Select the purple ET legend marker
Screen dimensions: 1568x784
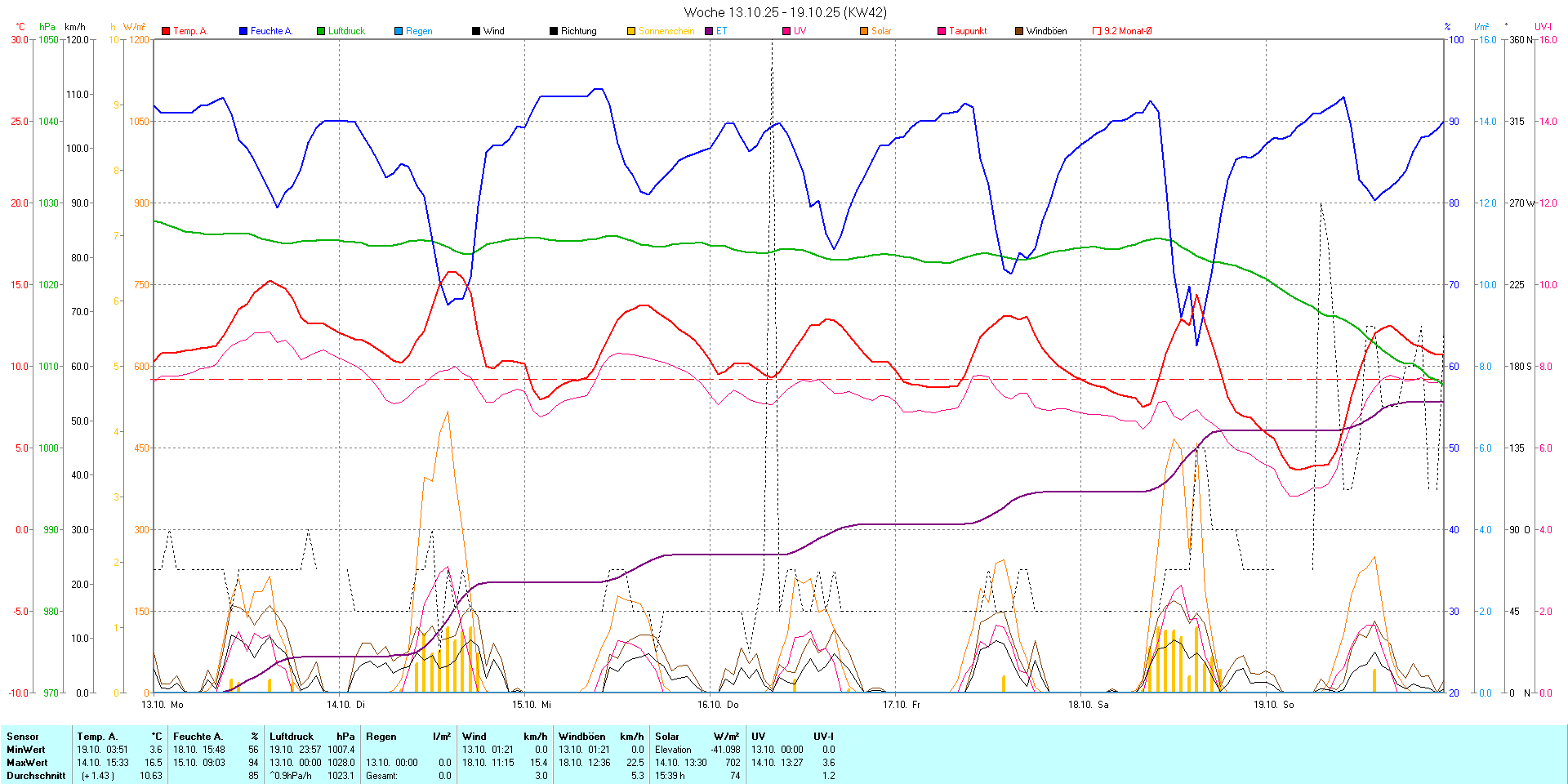coord(709,31)
